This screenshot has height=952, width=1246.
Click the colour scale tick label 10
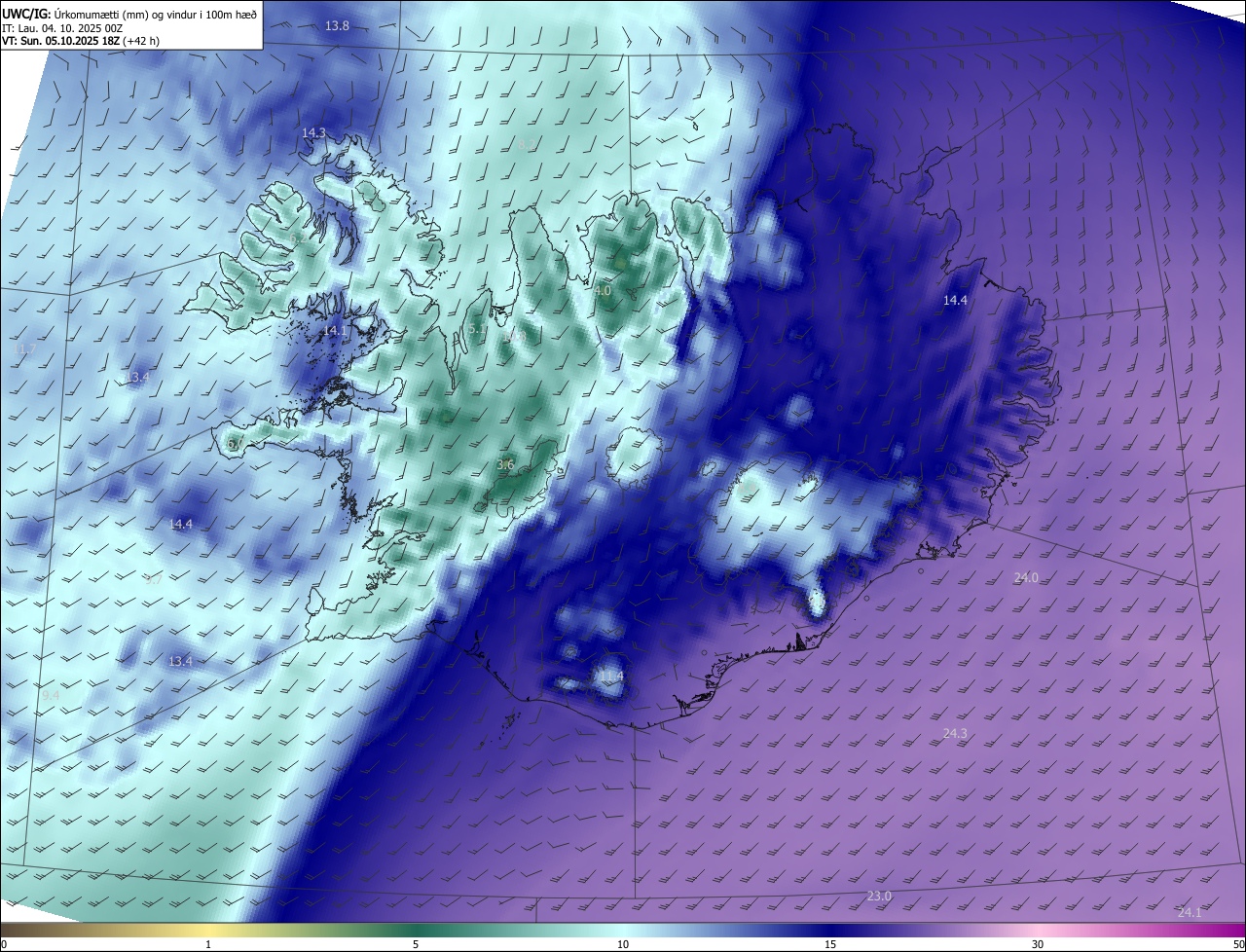point(623,944)
